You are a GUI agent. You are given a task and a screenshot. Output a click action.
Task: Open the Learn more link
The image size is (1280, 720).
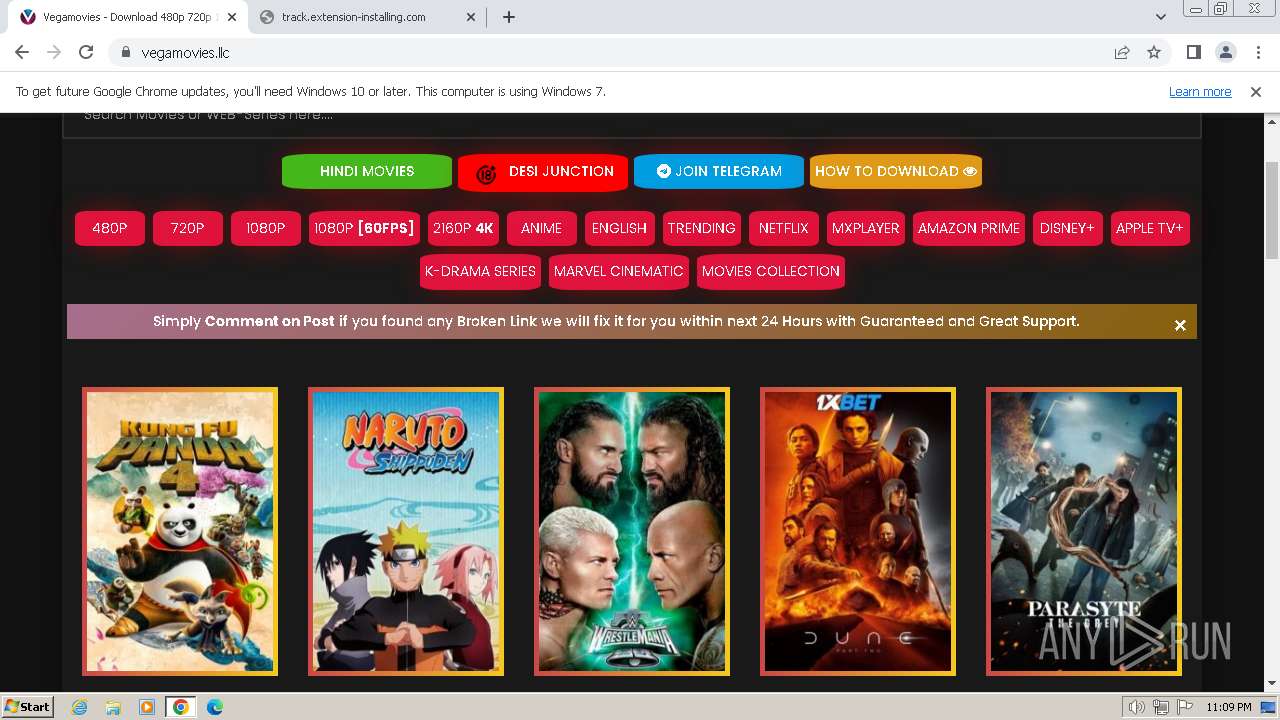pyautogui.click(x=1200, y=92)
